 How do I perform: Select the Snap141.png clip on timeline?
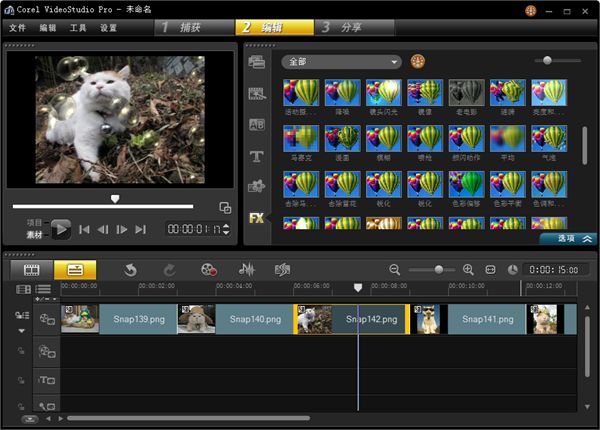point(484,319)
